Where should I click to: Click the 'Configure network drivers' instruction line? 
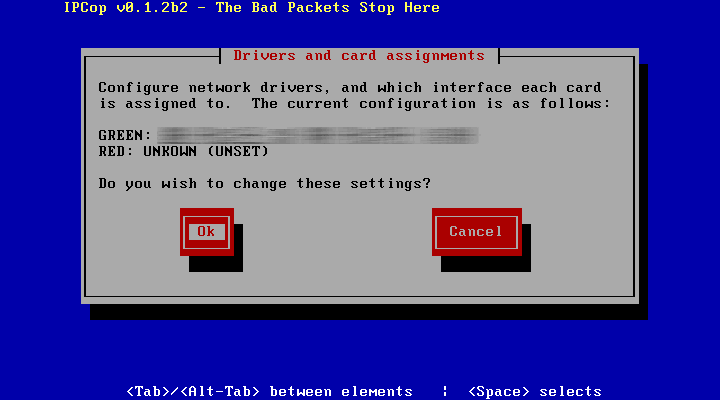point(349,88)
